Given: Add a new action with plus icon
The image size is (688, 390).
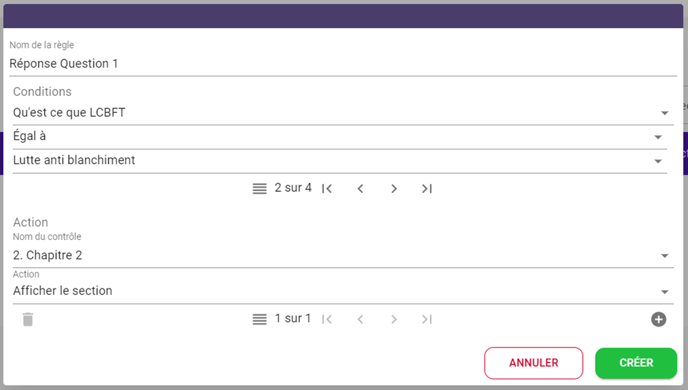Looking at the screenshot, I should pyautogui.click(x=658, y=319).
